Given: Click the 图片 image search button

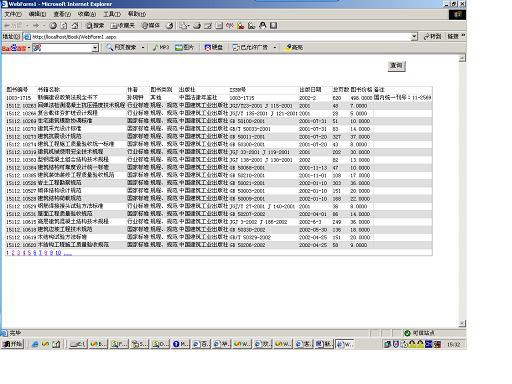Looking at the screenshot, I should coord(184,47).
